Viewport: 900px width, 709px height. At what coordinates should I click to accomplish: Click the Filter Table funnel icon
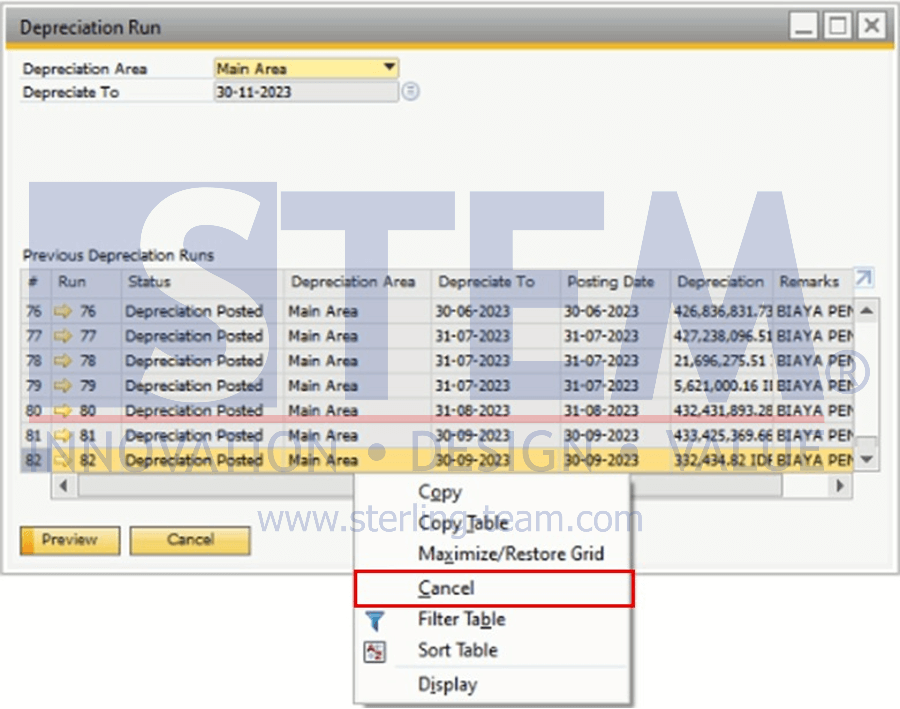(x=375, y=621)
